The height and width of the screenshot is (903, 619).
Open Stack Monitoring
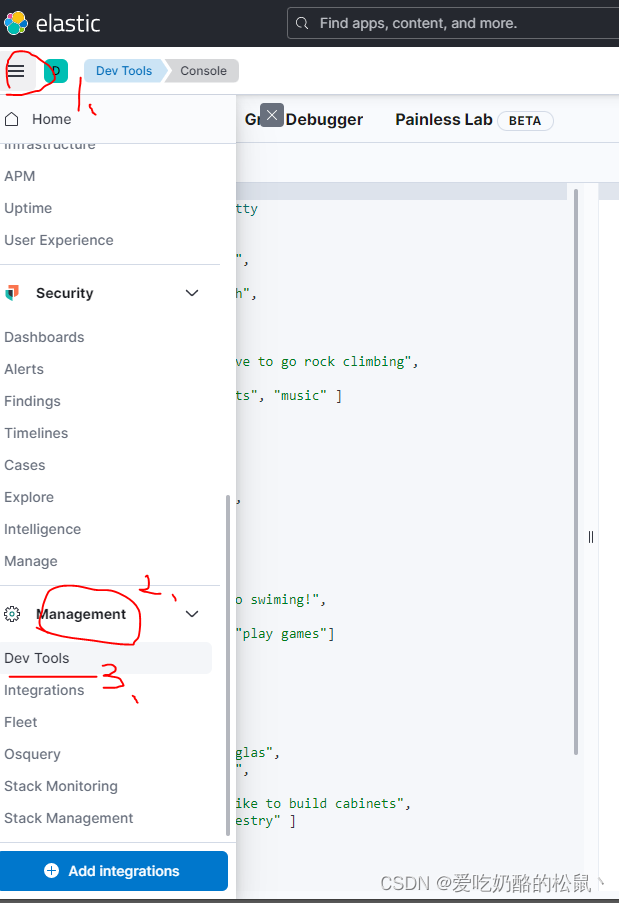coord(61,786)
